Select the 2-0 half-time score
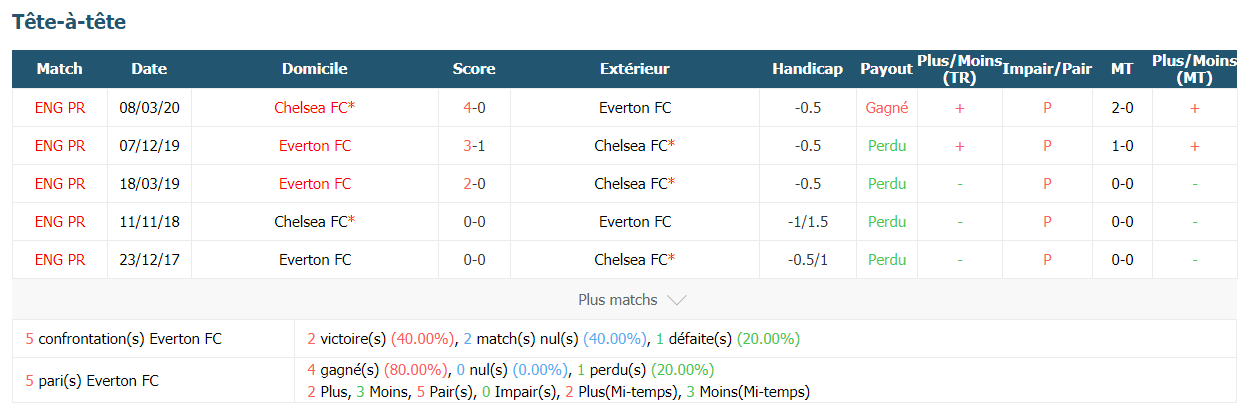Screen dimensions: 1249x419 [1122, 108]
